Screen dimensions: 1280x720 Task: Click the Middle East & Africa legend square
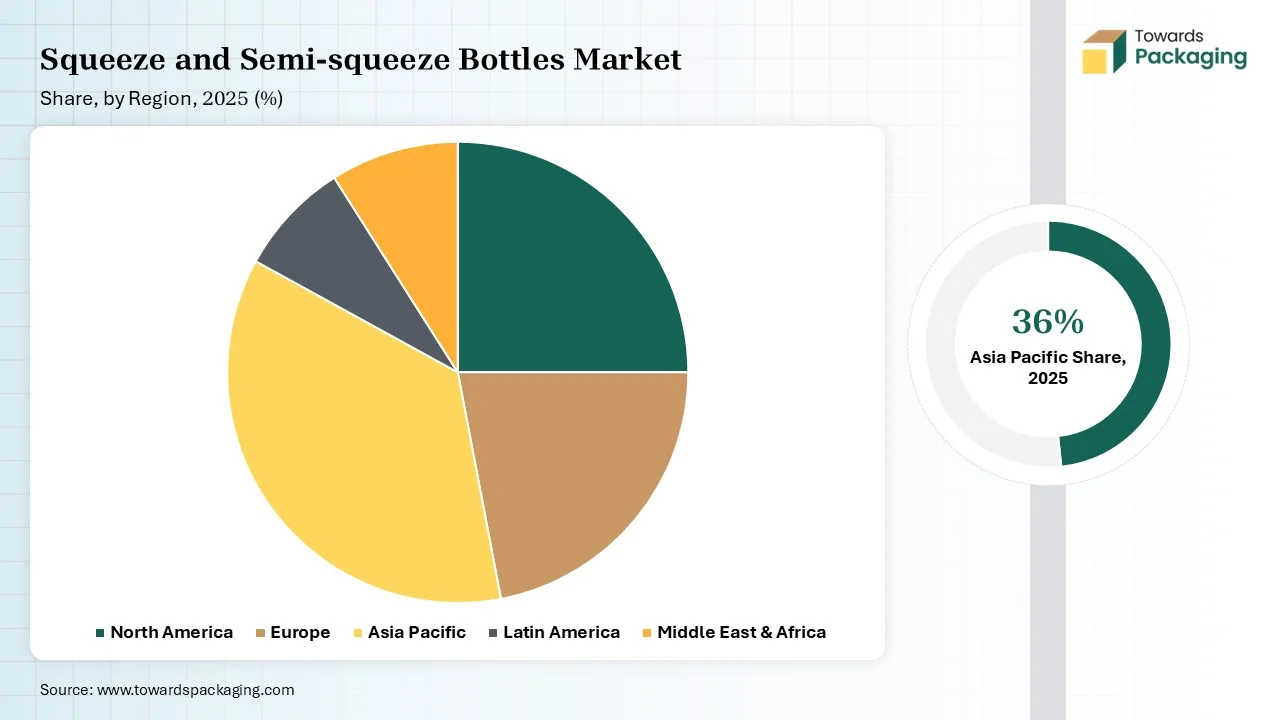[647, 633]
